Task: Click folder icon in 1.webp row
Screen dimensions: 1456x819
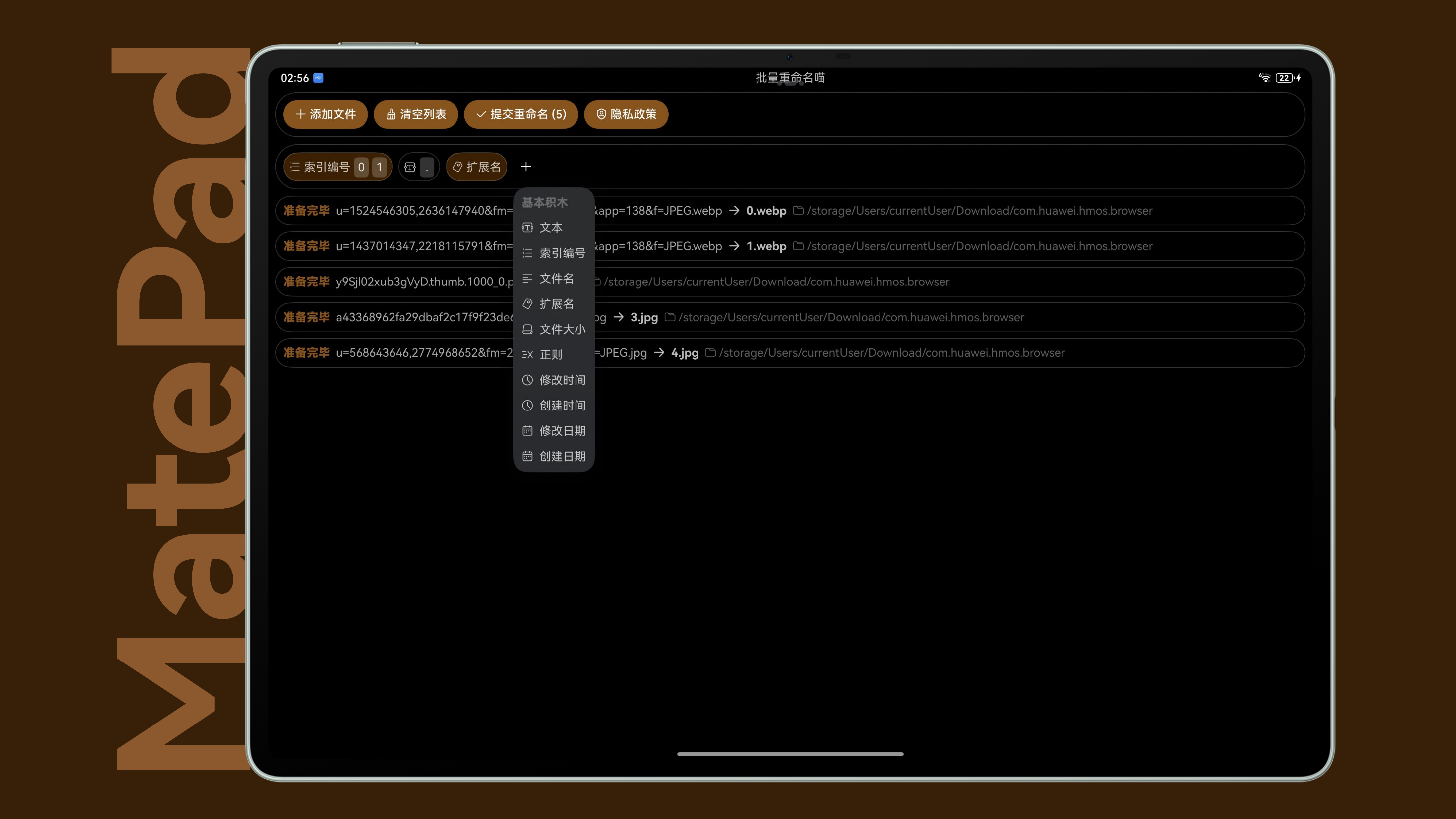Action: point(798,246)
